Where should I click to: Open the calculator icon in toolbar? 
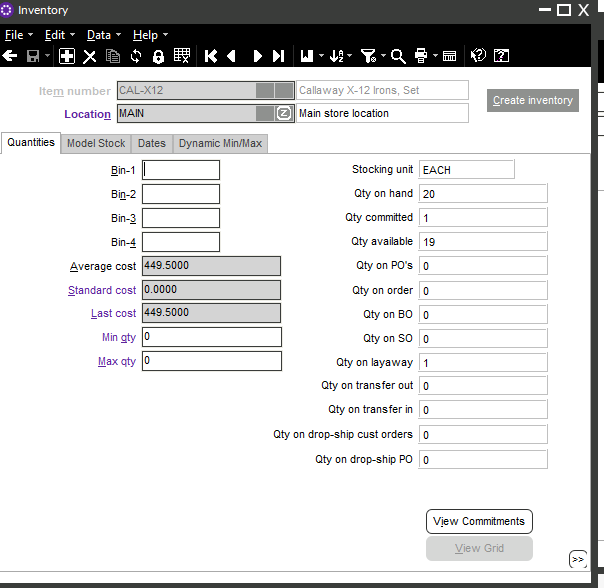pos(450,56)
